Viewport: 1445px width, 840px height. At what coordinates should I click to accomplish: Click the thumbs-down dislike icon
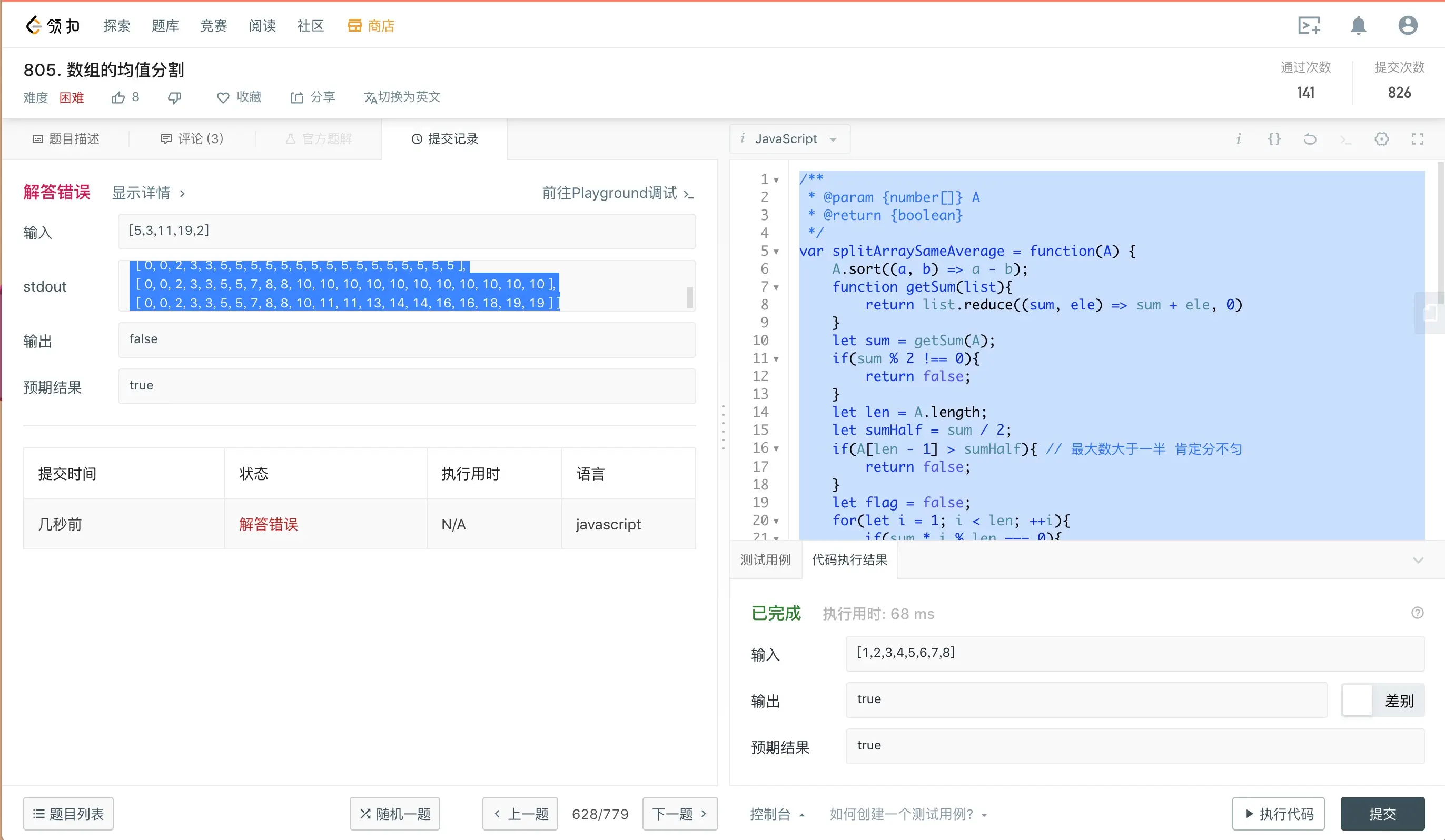click(174, 97)
